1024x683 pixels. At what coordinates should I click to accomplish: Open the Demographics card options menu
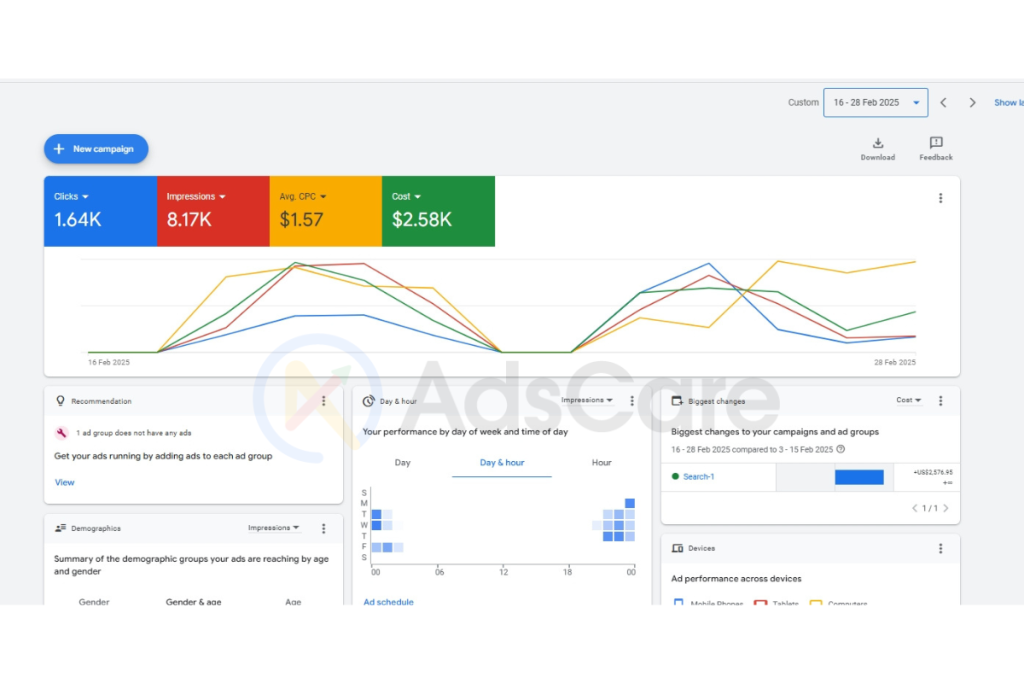323,528
